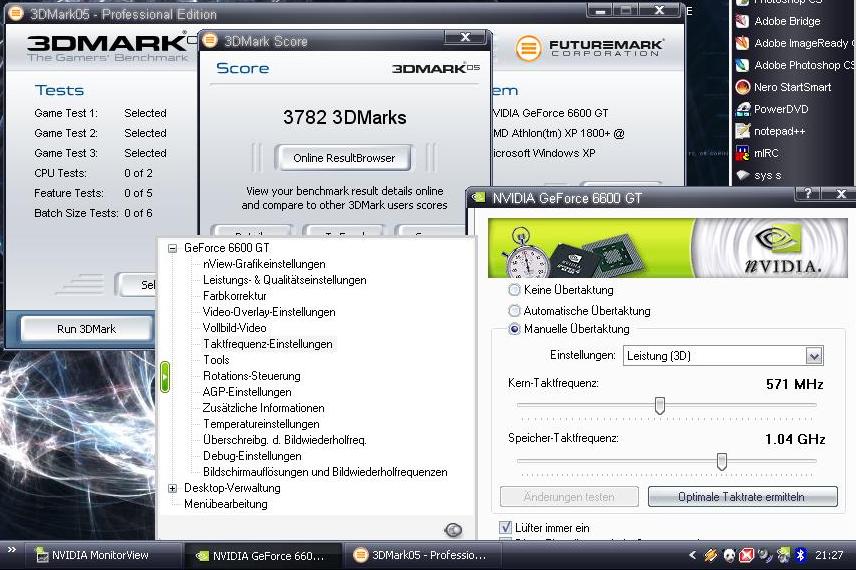Select Menübearbeitung in the tree
The image size is (856, 570).
pos(225,504)
